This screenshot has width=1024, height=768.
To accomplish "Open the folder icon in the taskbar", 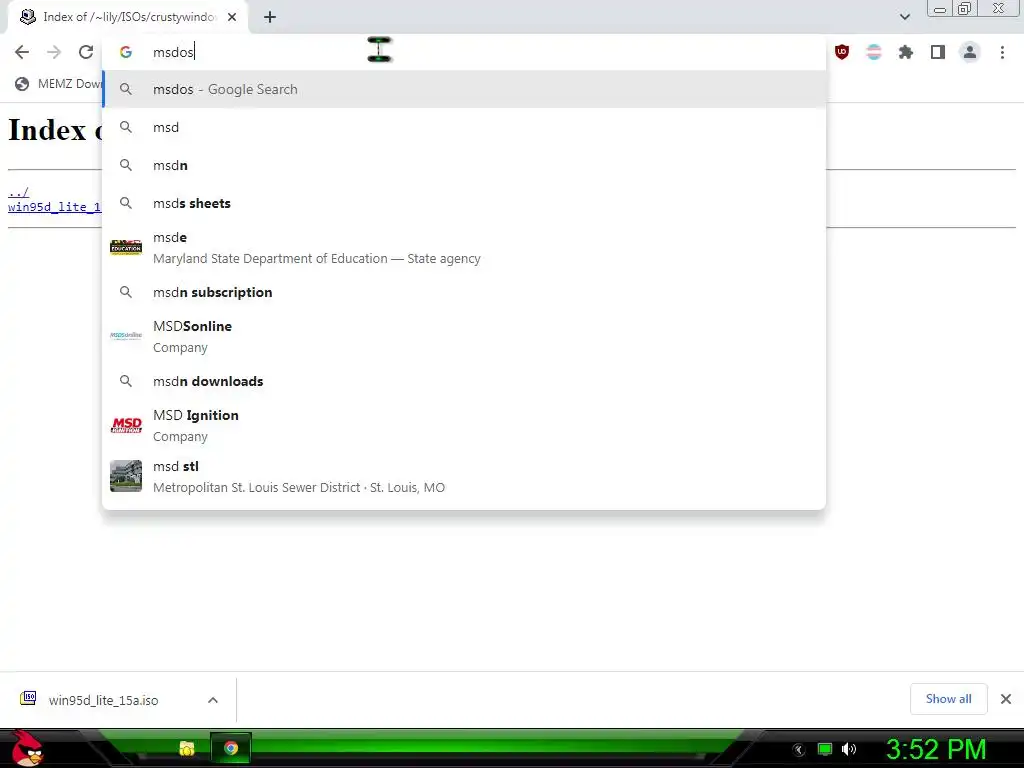I will (187, 748).
